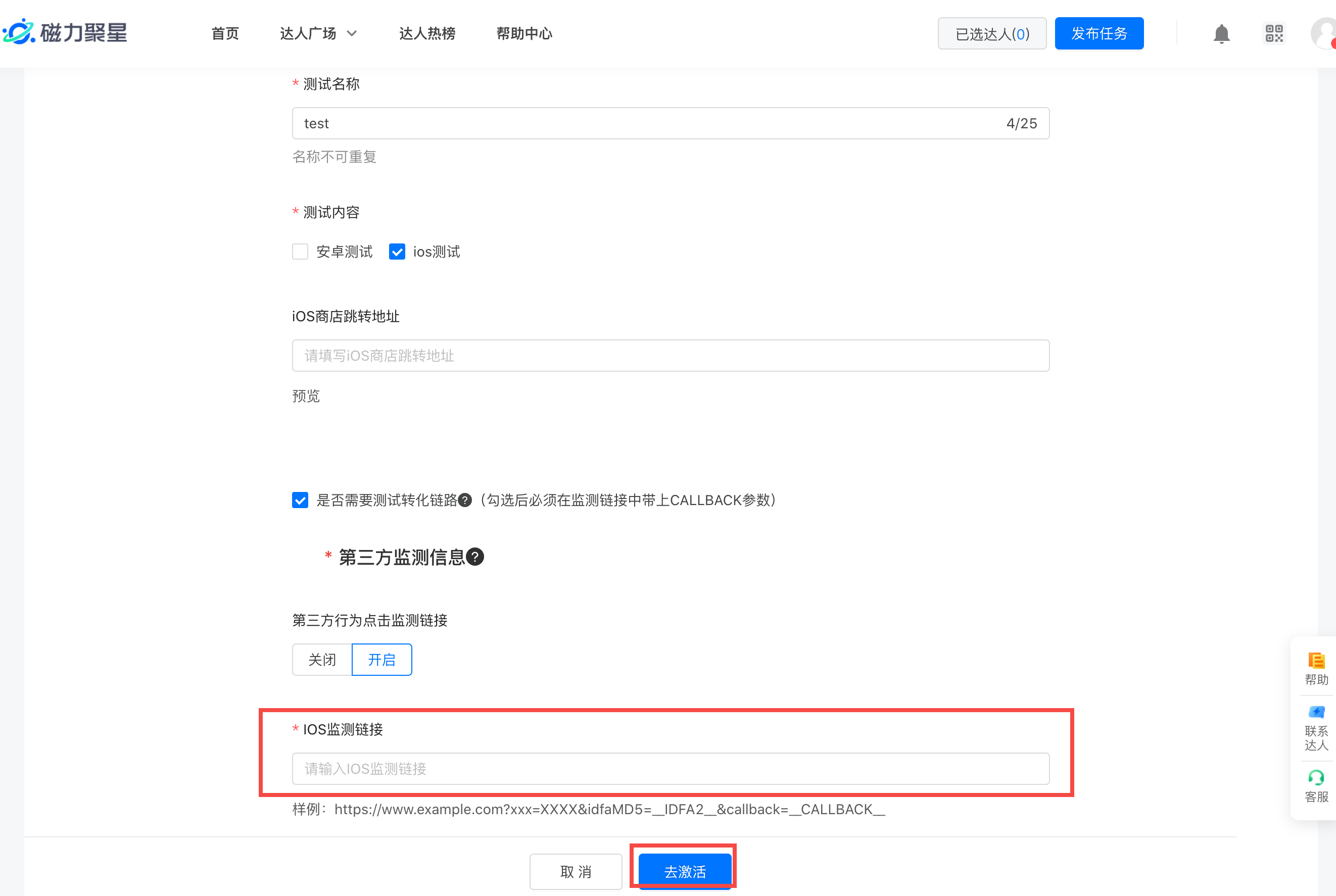Viewport: 1336px width, 896px height.
Task: Focus the 测试名称 input field
Action: 671,123
